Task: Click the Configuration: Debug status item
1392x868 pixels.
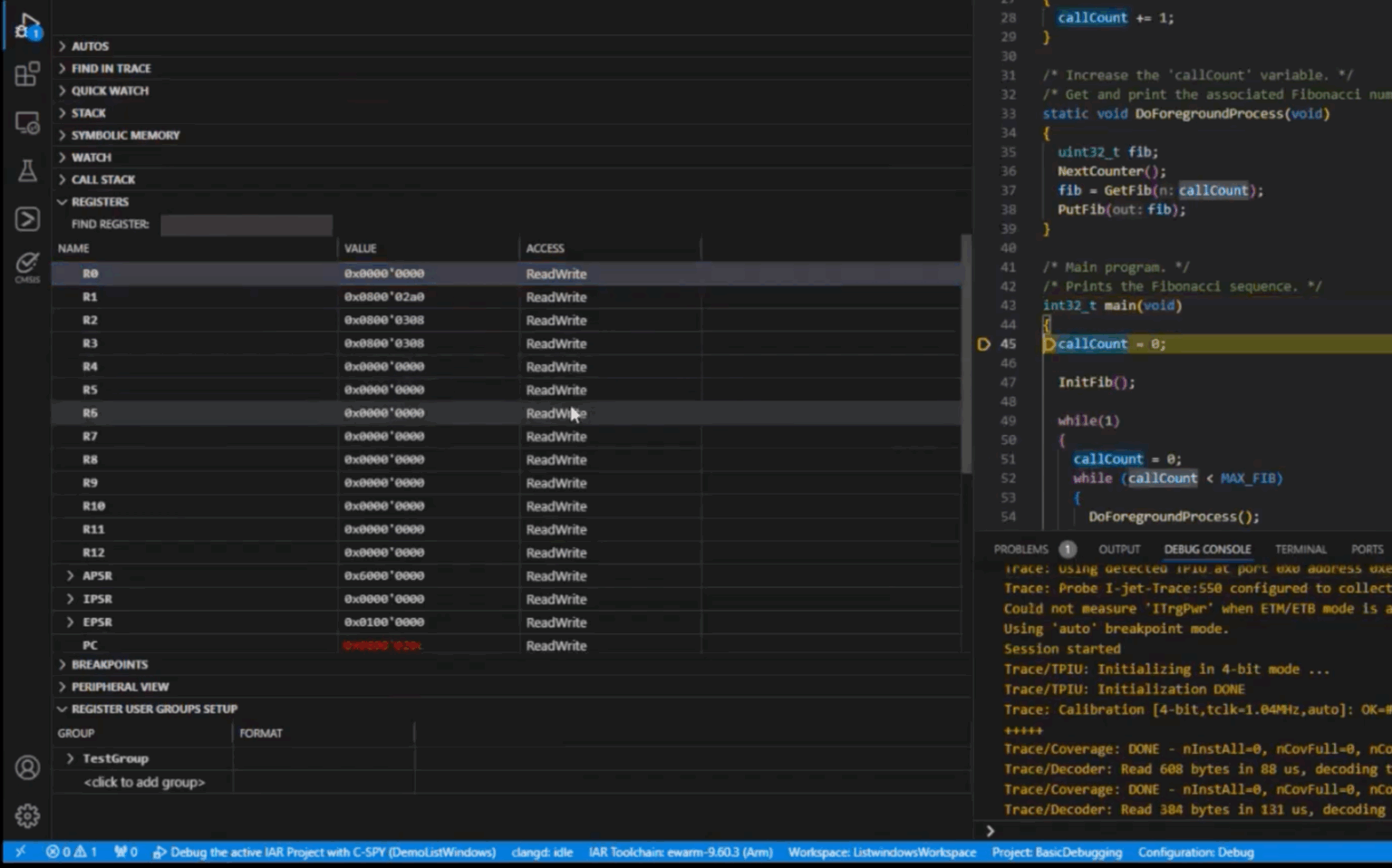Action: point(1195,852)
